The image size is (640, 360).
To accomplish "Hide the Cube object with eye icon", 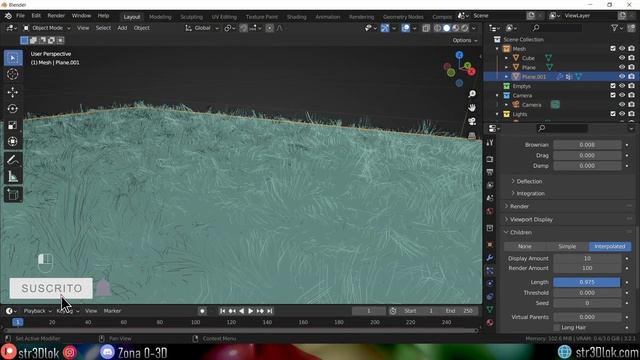I will pos(622,58).
